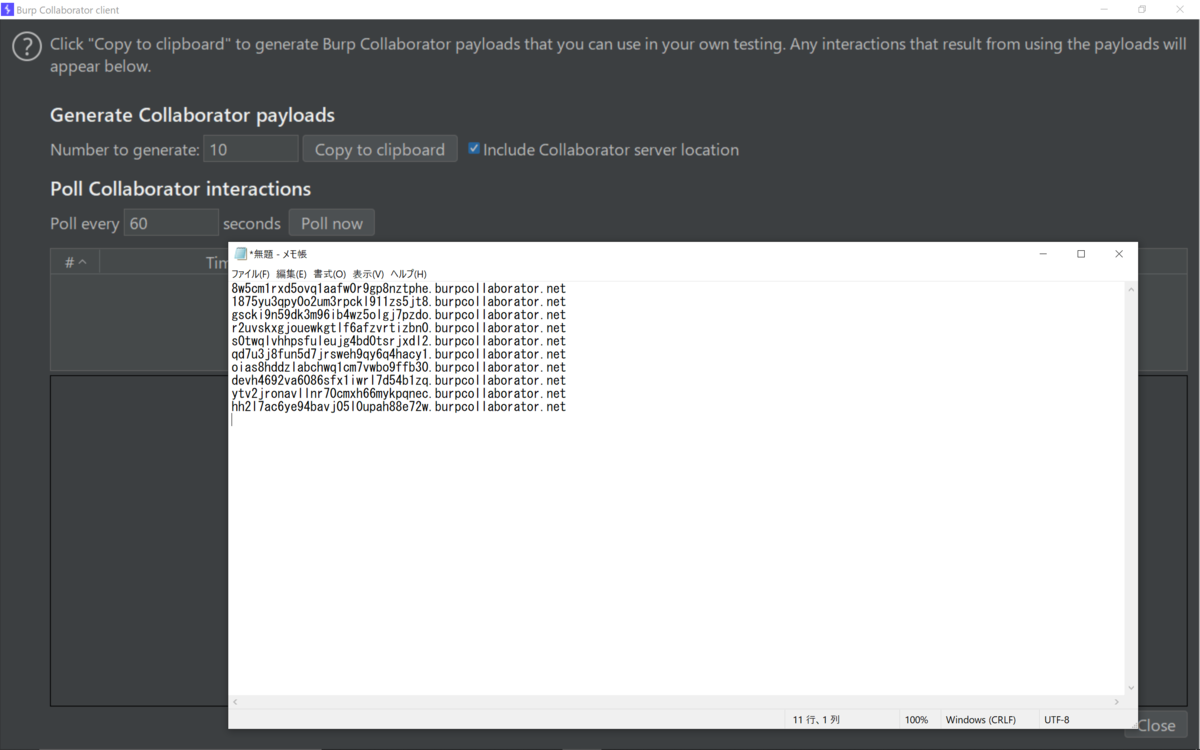Click the Close button in Burp Collaborator
Screen dimensions: 1200x750
pos(1156,725)
